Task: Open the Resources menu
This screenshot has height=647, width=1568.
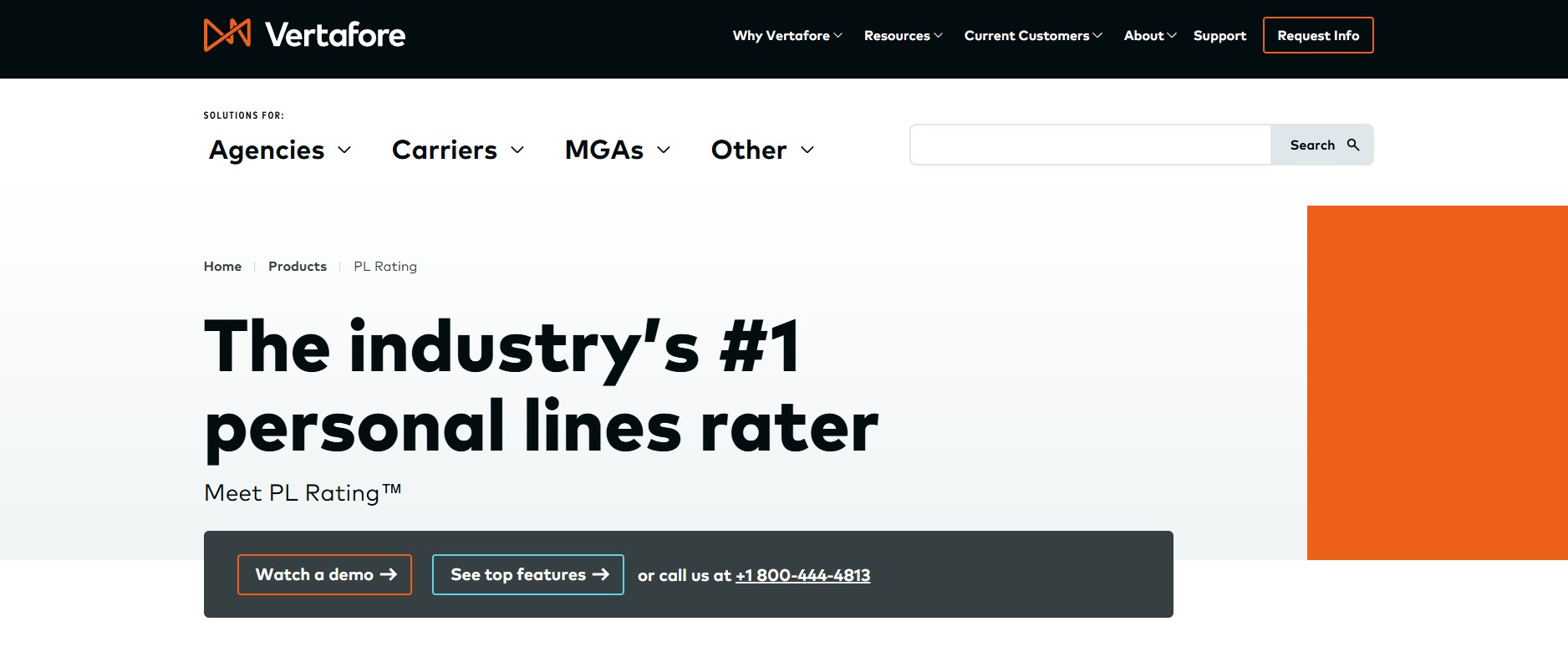Action: (x=902, y=36)
